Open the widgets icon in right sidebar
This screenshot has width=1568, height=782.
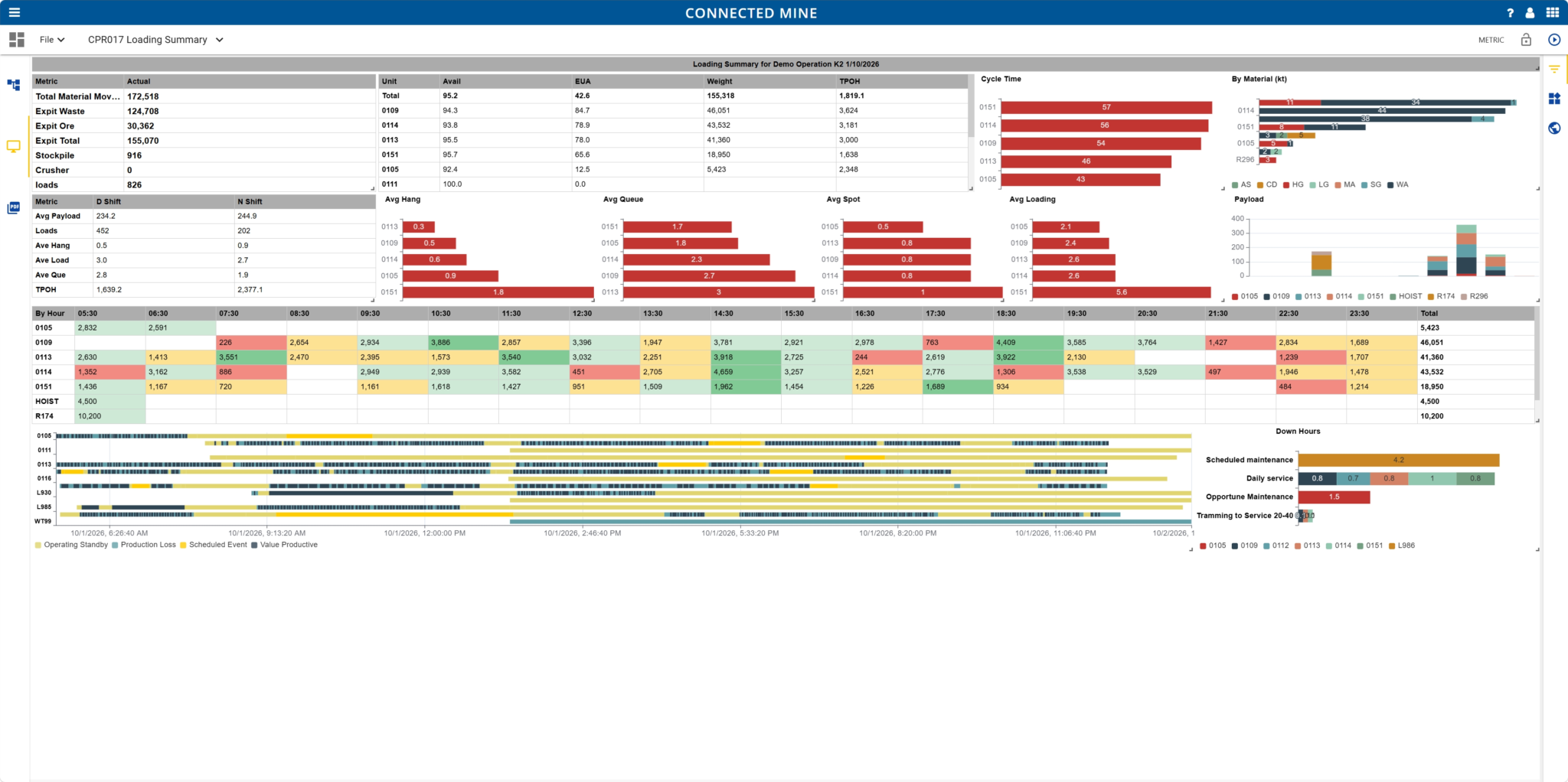pyautogui.click(x=1554, y=99)
